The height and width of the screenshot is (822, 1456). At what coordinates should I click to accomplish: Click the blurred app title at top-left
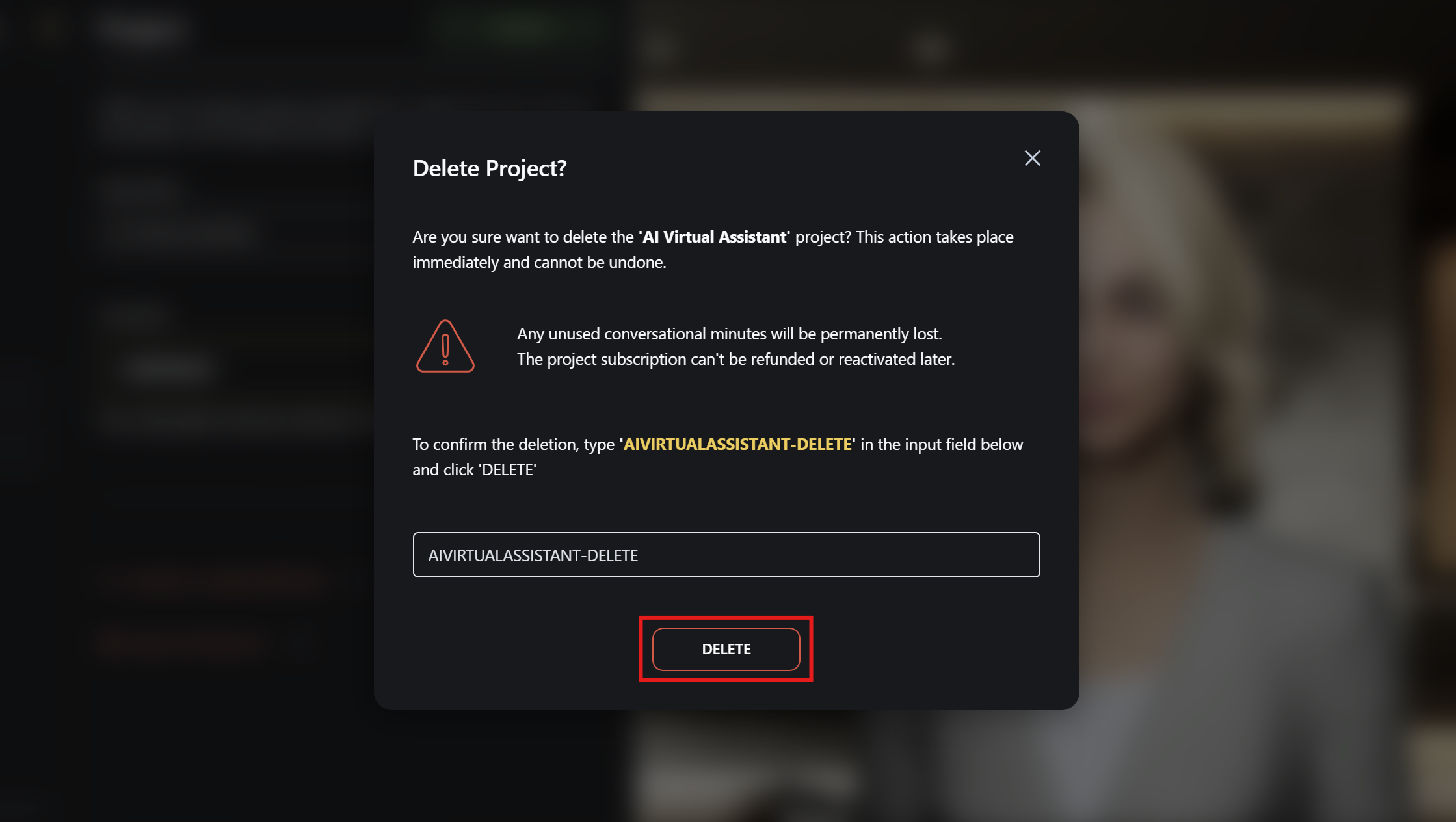coord(142,28)
